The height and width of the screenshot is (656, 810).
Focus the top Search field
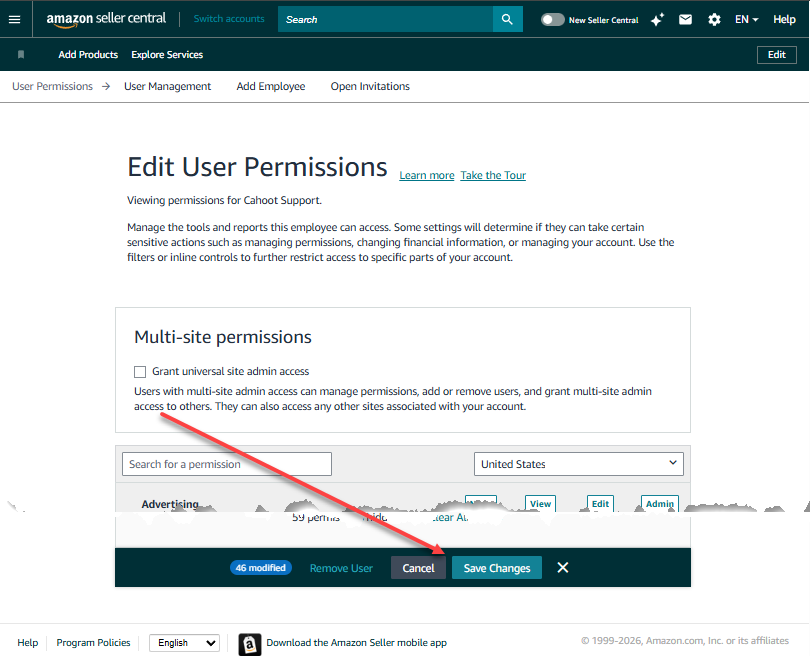click(x=385, y=19)
